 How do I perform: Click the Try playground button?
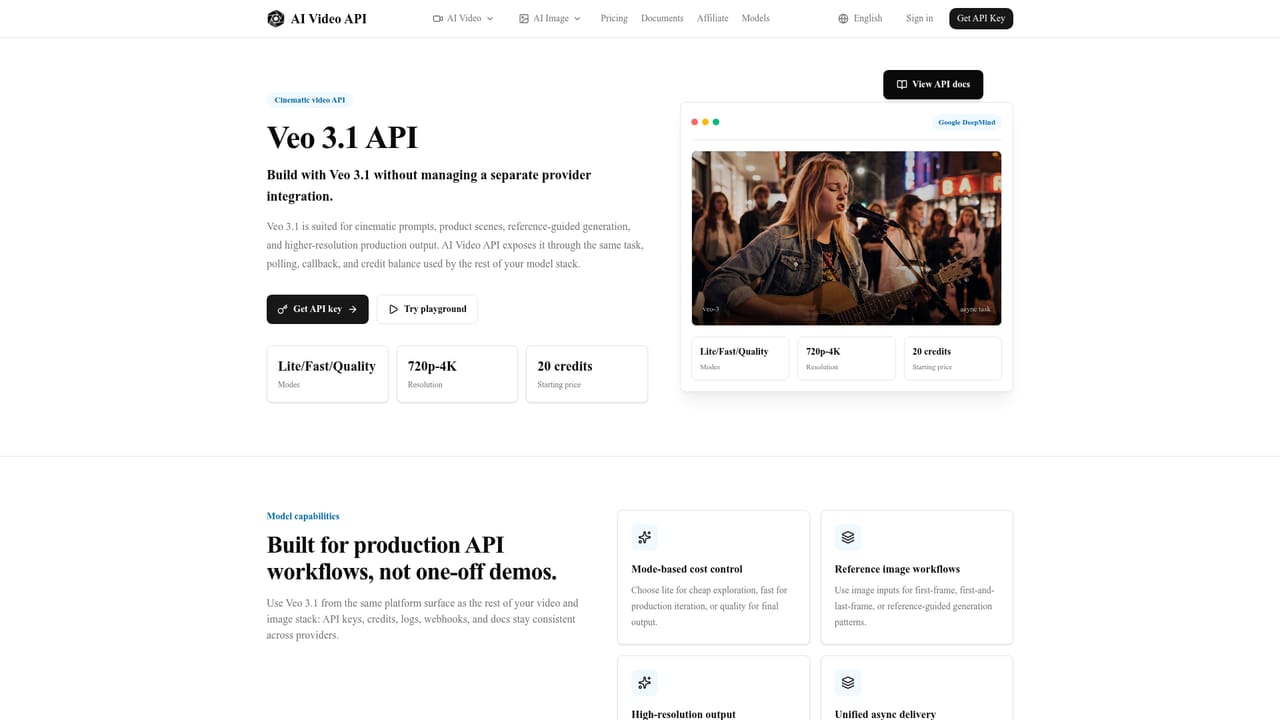[427, 309]
